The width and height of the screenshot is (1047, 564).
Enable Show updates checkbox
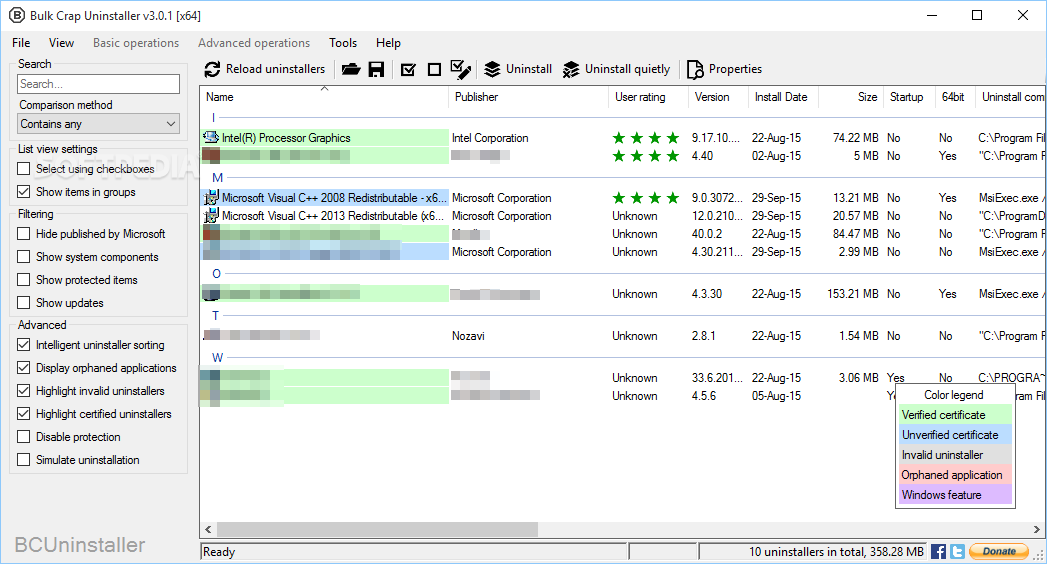[23, 302]
